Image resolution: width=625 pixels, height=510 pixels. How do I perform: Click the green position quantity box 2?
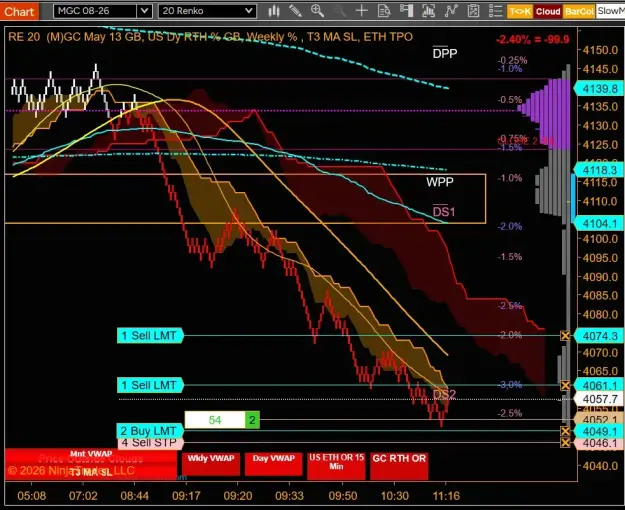tap(252, 420)
